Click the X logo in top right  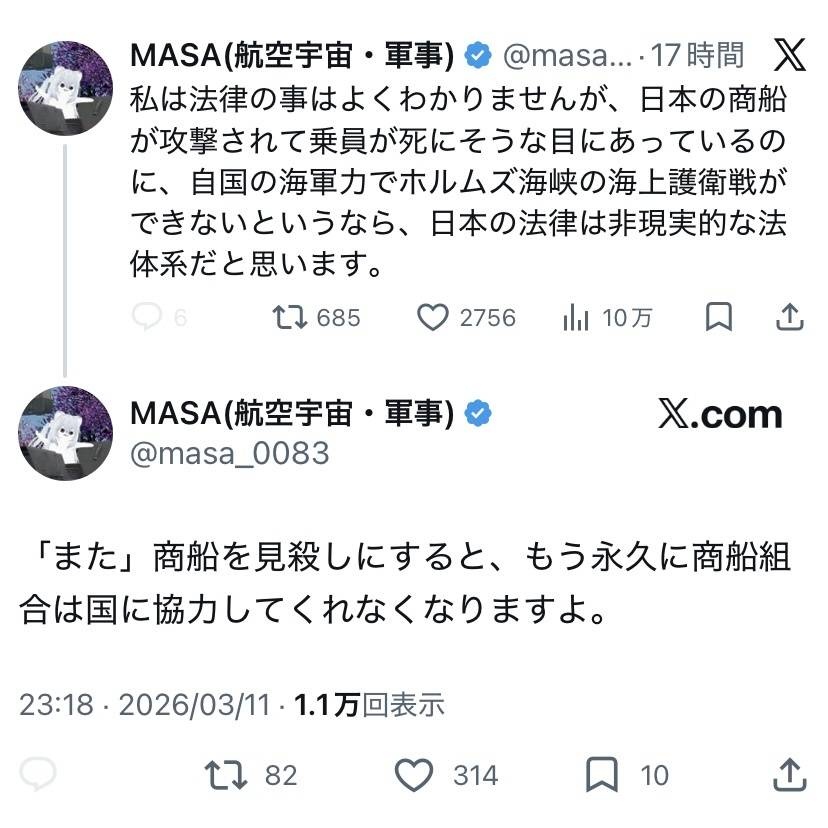pos(790,55)
